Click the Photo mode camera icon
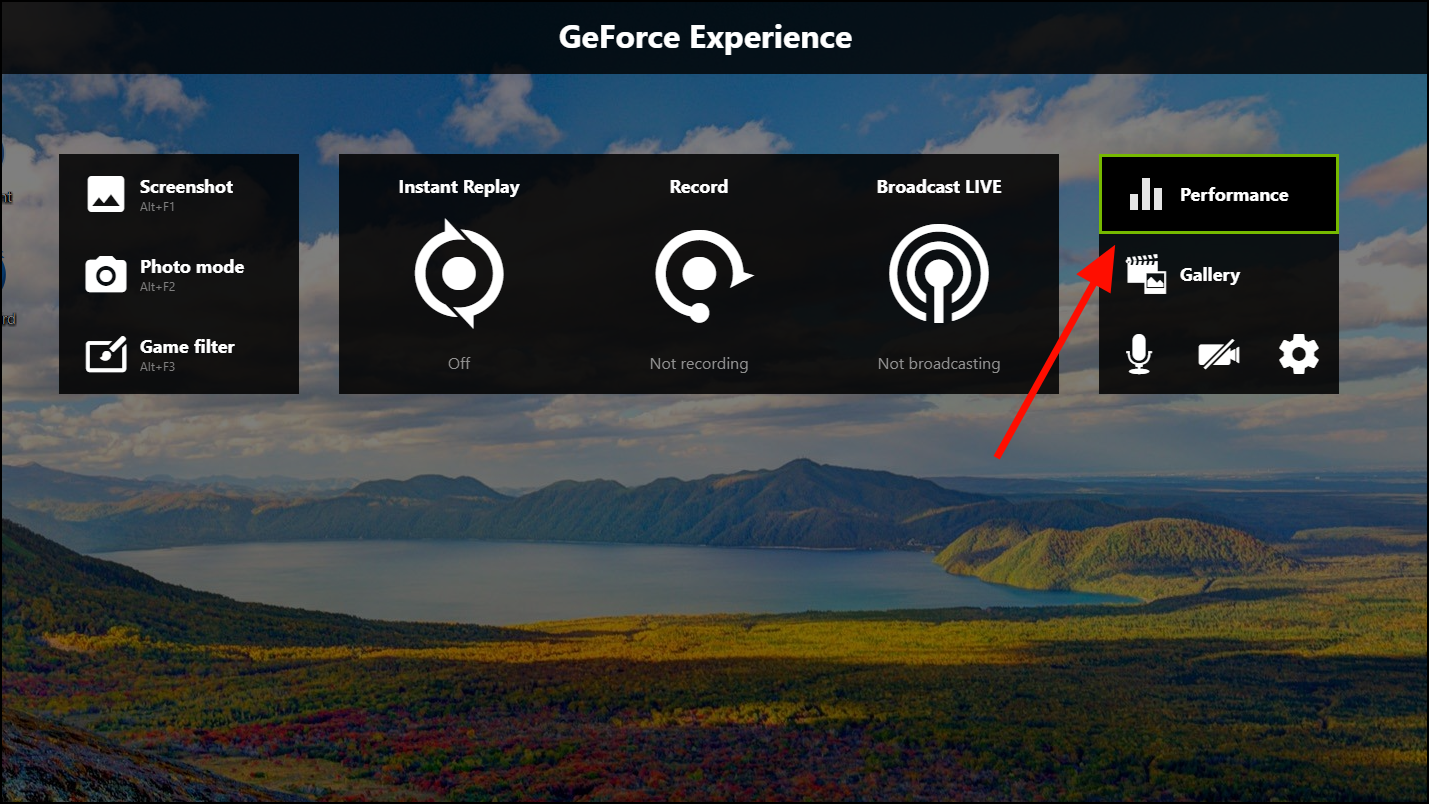The height and width of the screenshot is (804, 1429). [106, 274]
